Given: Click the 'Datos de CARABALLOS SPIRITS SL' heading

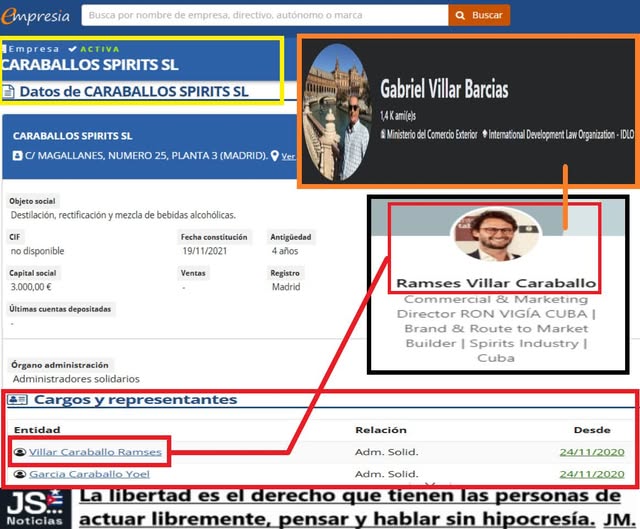Looking at the screenshot, I should 134,91.
